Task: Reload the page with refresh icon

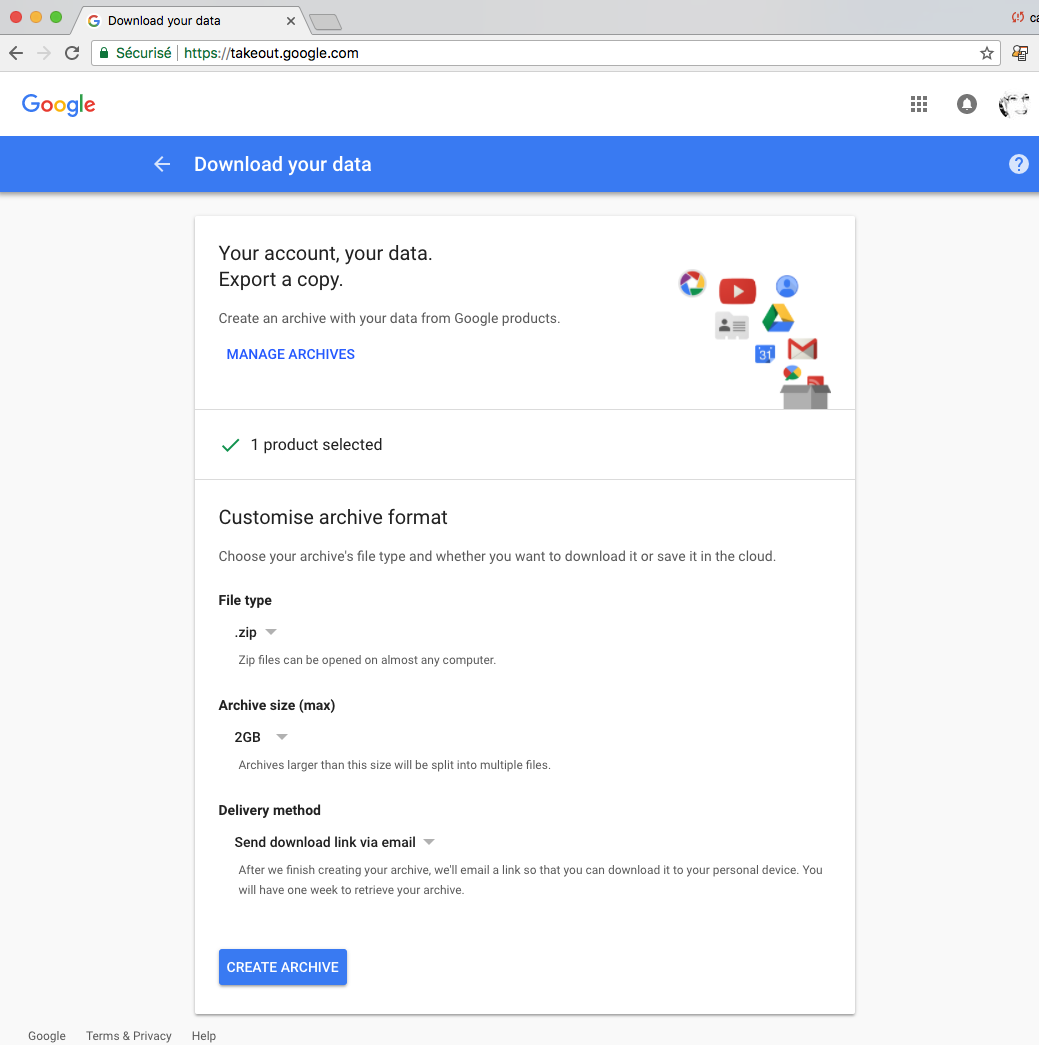Action: point(72,53)
